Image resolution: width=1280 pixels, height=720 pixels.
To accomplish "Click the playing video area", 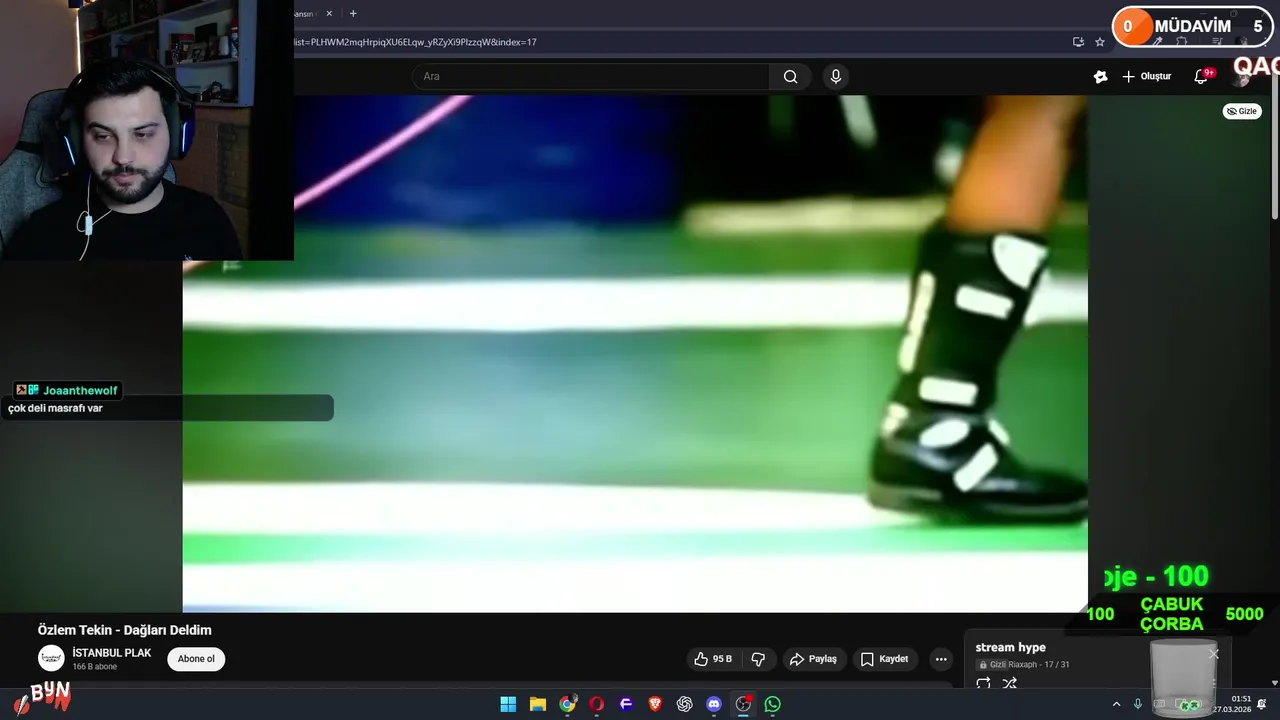I will 635,353.
